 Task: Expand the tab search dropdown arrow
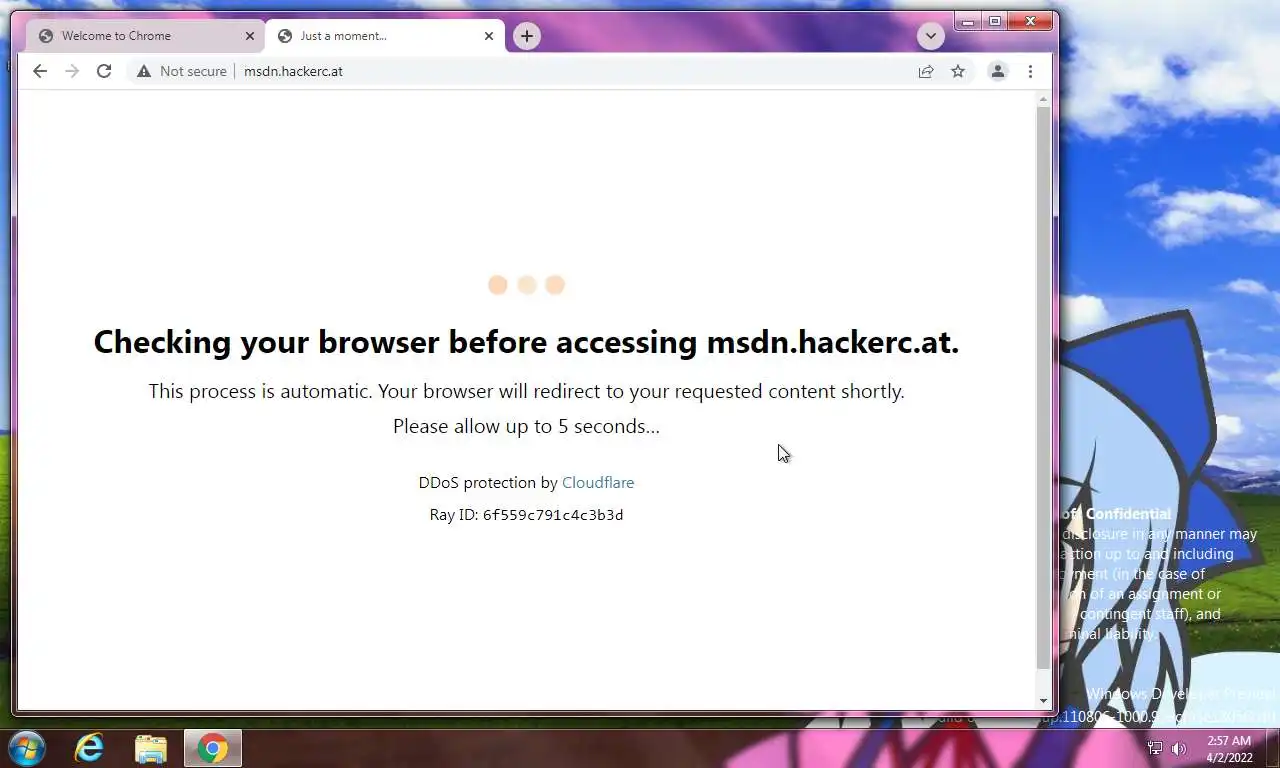coord(931,36)
